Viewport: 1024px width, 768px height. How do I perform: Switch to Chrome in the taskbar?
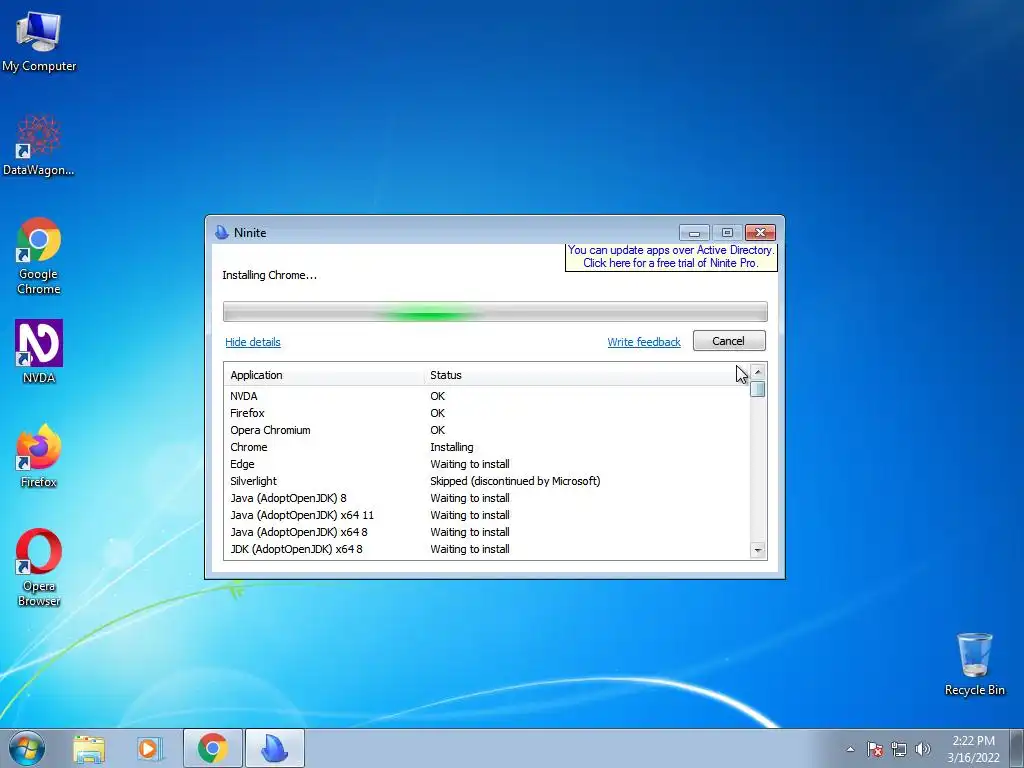click(x=213, y=748)
